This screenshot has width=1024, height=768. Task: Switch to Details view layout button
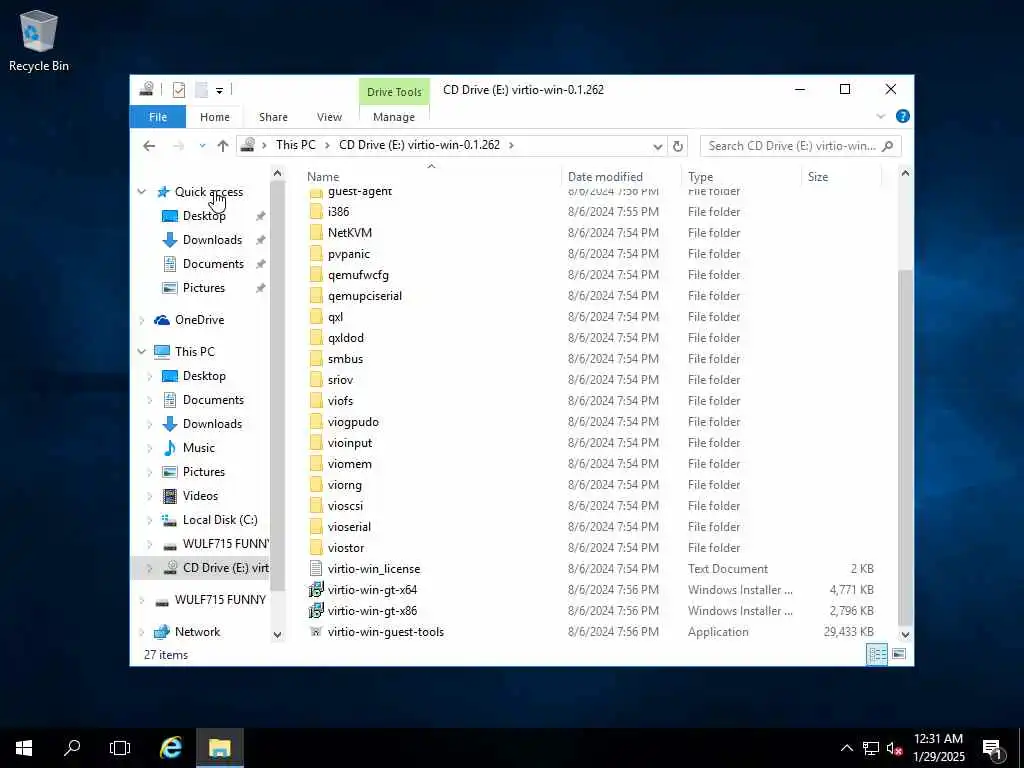[877, 654]
